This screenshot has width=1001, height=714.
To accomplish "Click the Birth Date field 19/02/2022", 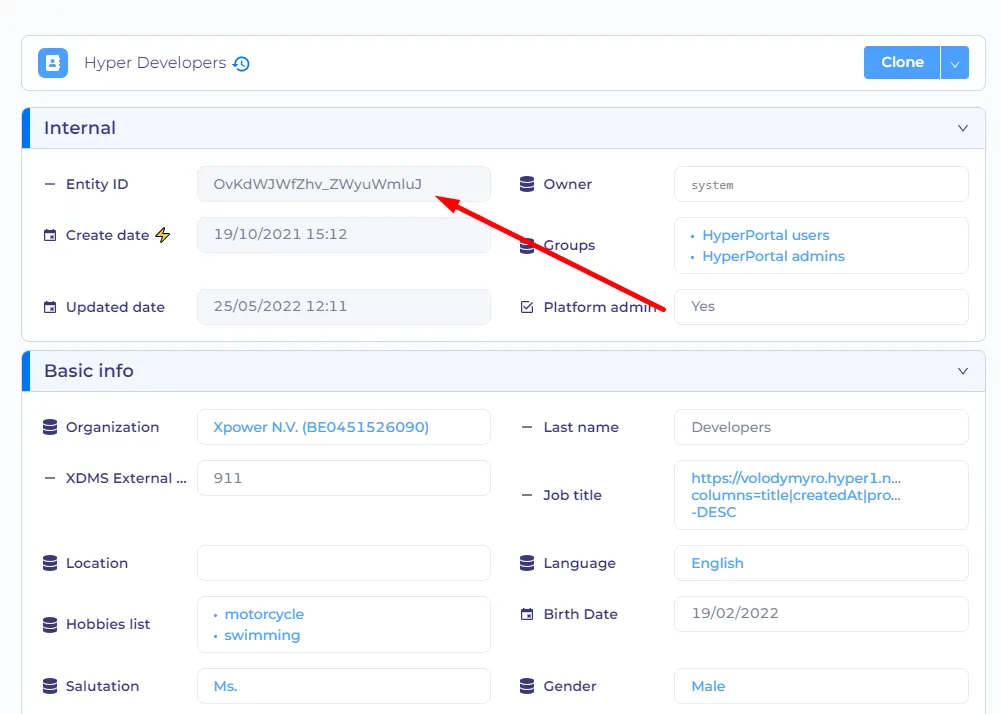I will click(821, 614).
